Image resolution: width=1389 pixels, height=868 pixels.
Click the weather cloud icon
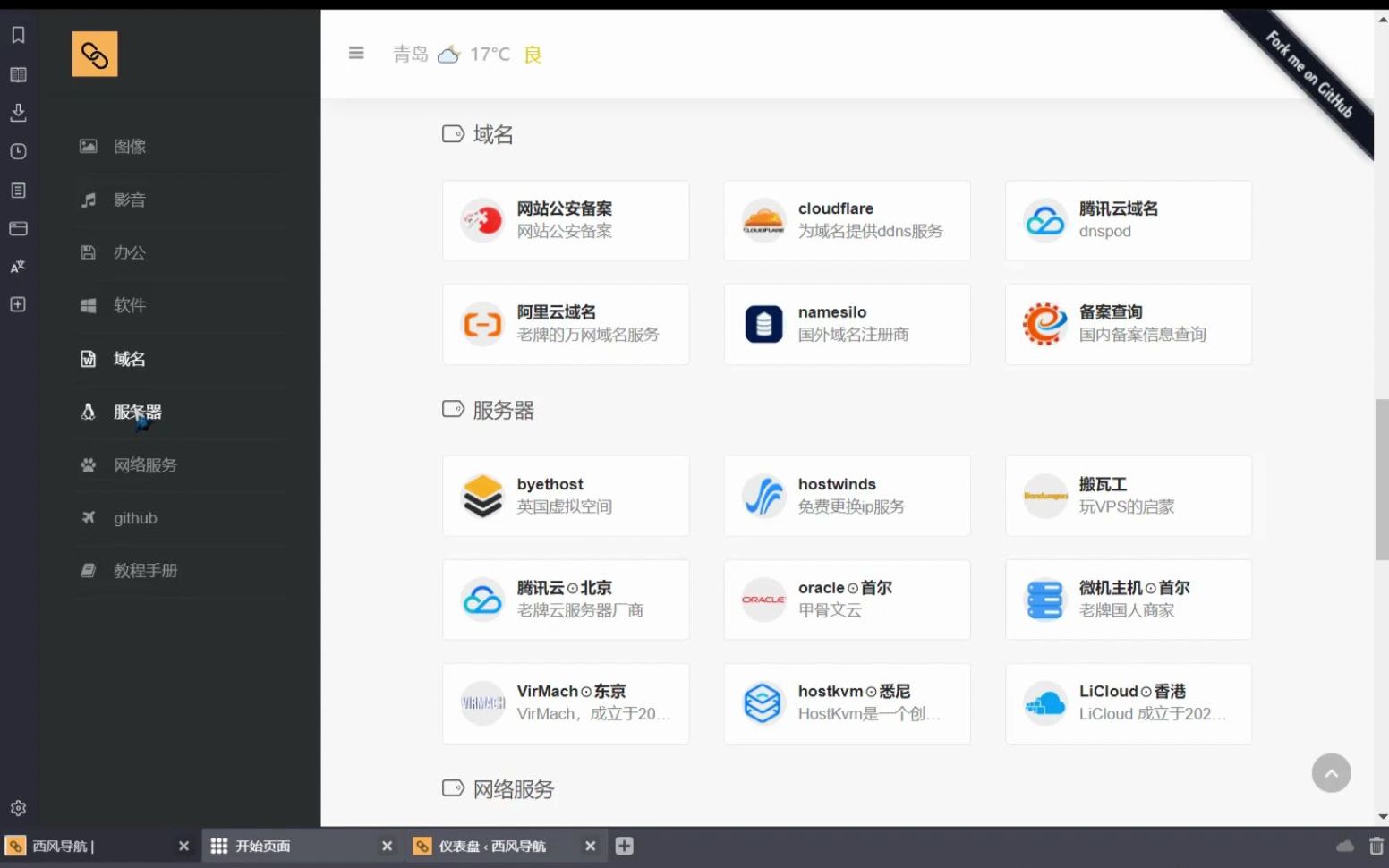coord(448,55)
